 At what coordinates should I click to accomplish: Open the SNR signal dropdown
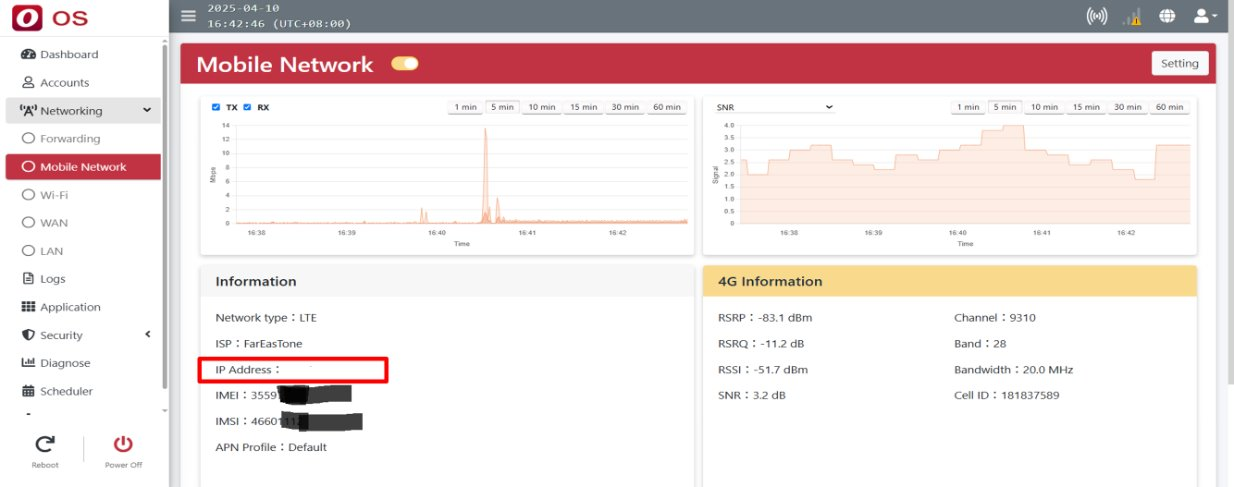pyautogui.click(x=775, y=107)
